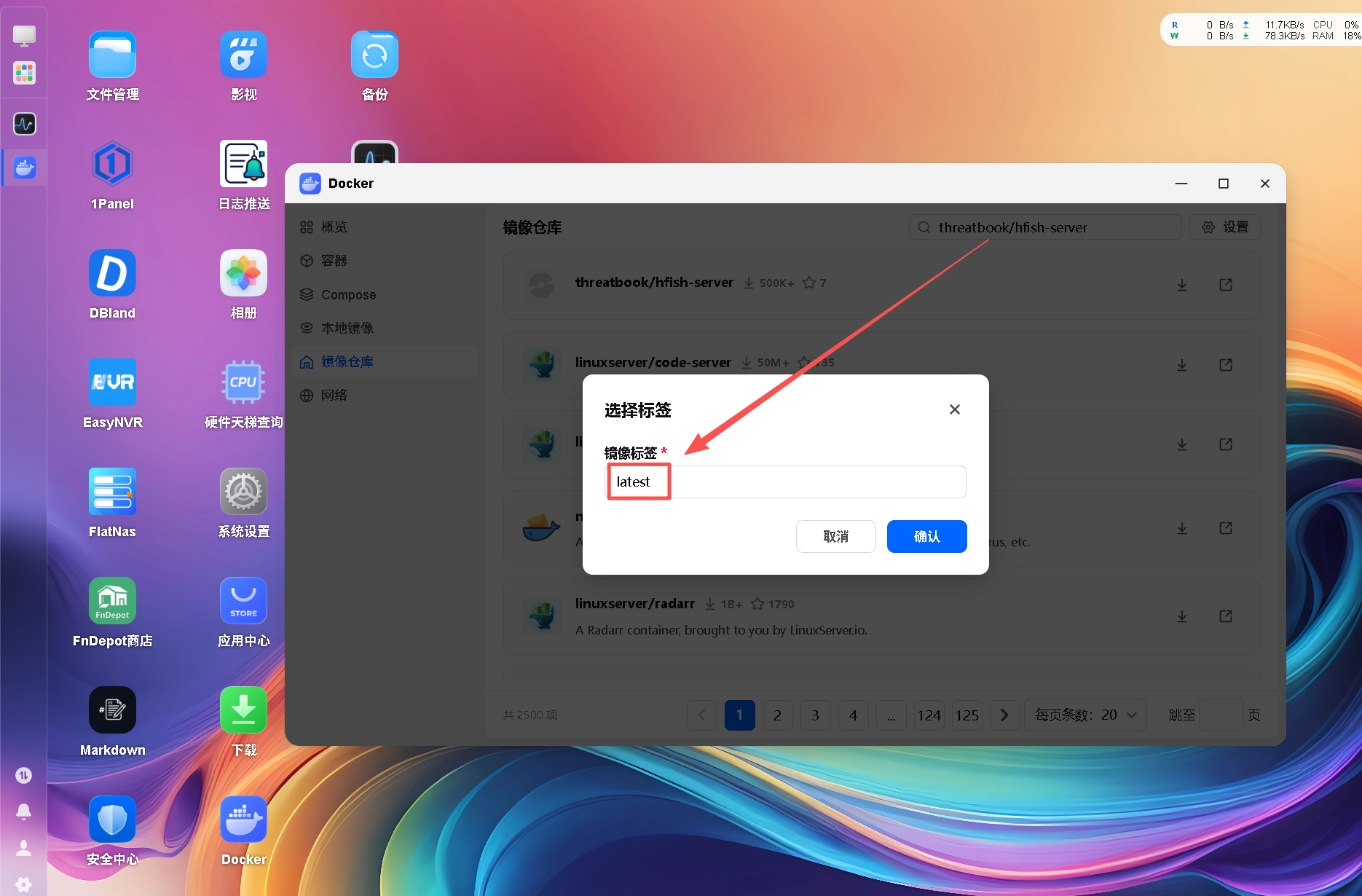Select the linuxserver/code-server result title
The width and height of the screenshot is (1362, 896).
[653, 363]
